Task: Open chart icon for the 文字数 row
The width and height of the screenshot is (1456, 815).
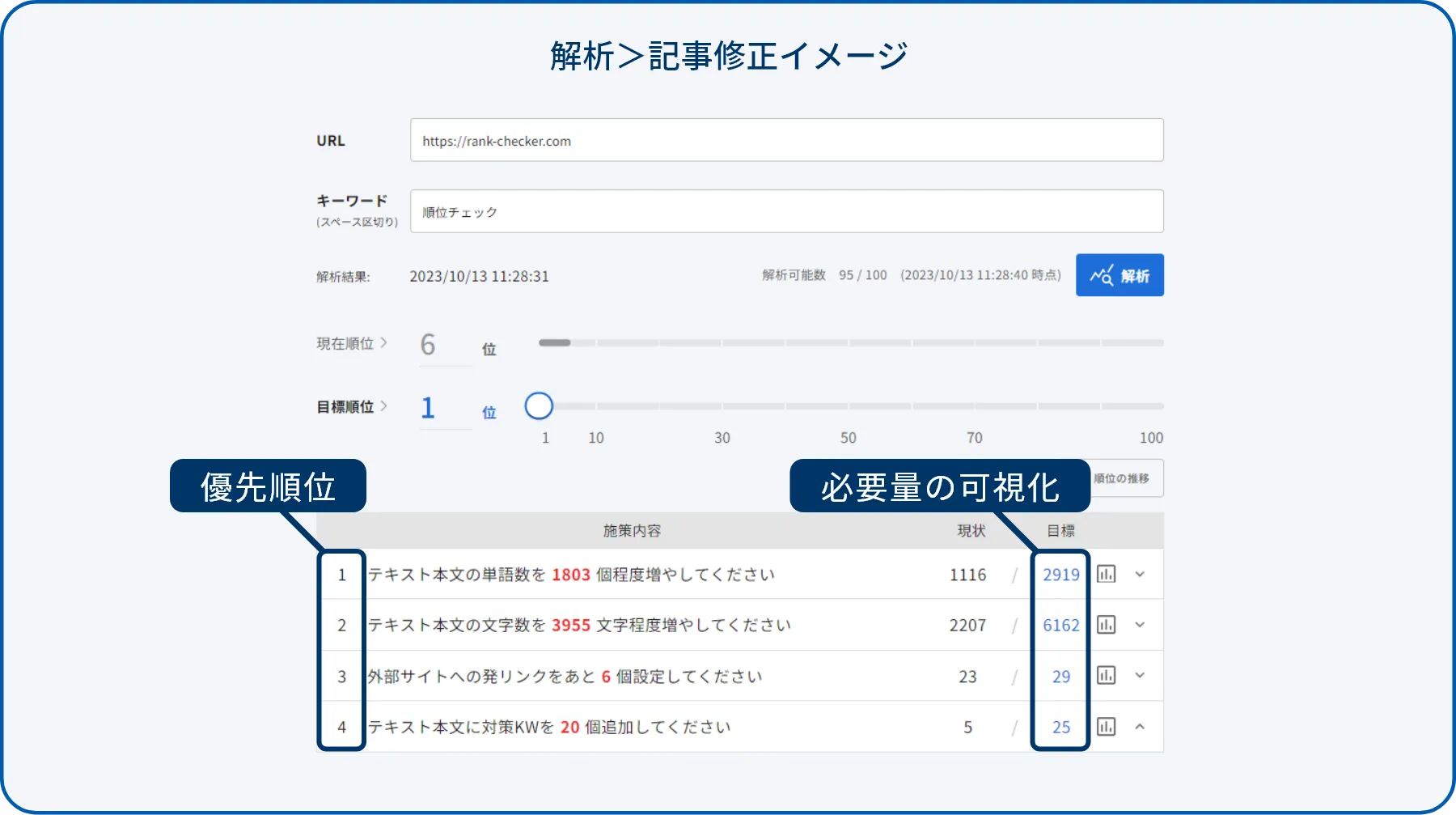Action: 1106,625
